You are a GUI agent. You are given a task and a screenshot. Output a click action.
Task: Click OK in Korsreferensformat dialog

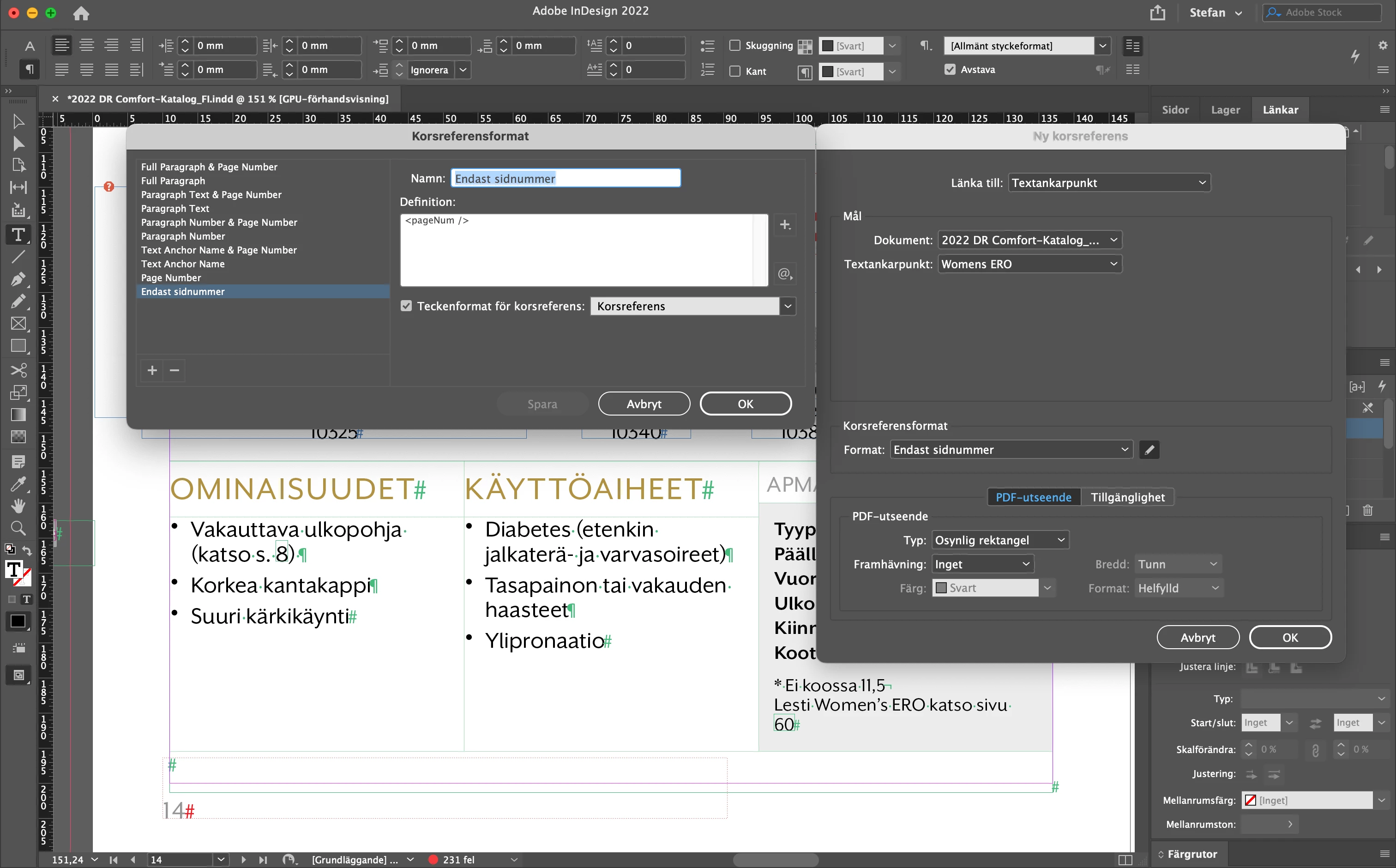pos(745,404)
